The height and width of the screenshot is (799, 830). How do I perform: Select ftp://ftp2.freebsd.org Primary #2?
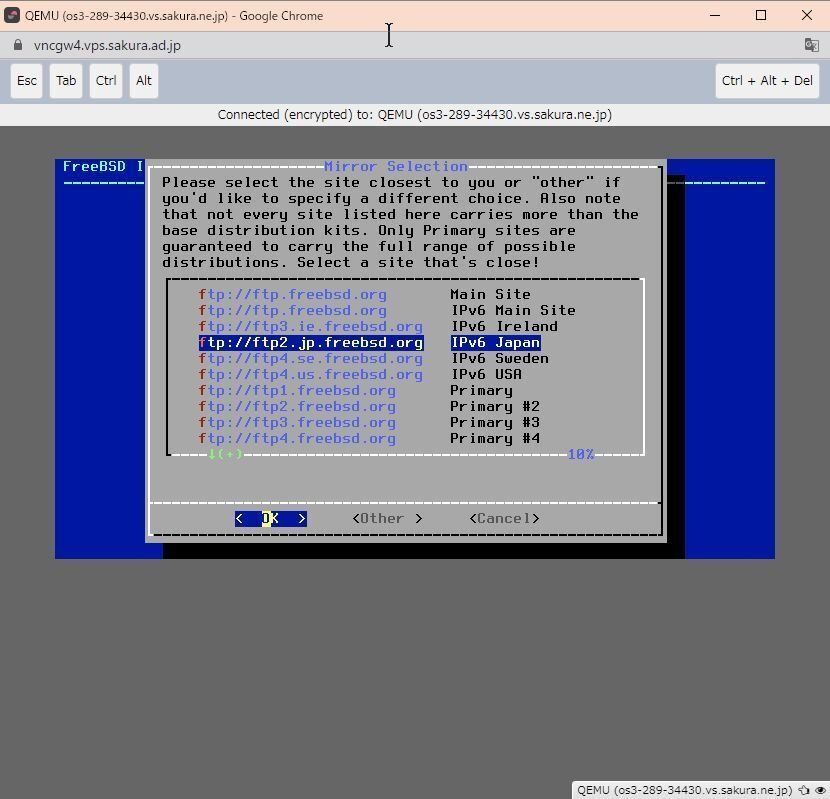(369, 407)
